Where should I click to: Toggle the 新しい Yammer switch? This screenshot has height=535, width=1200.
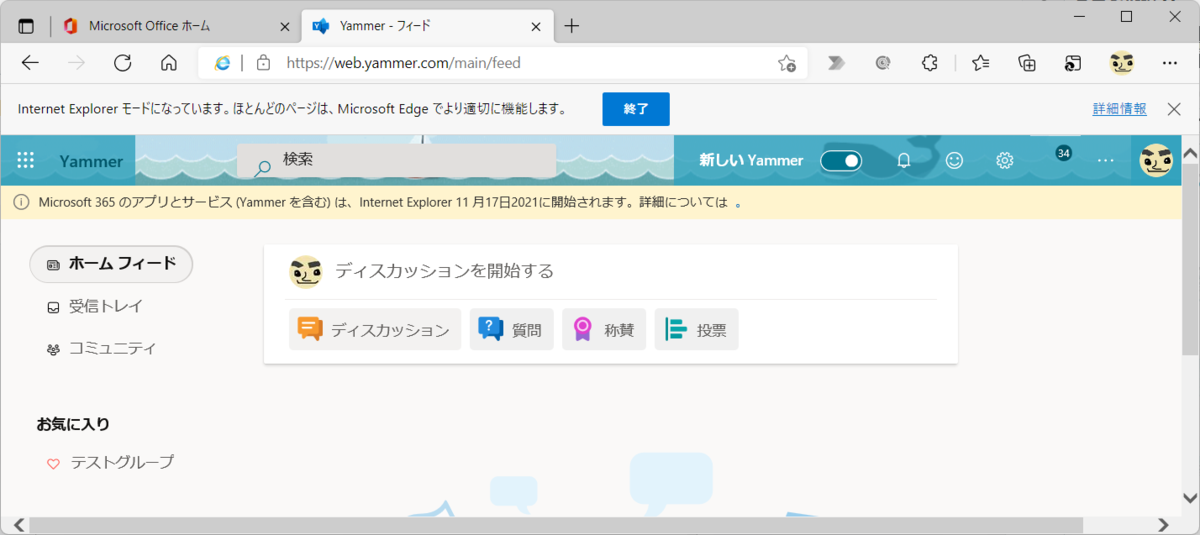pos(841,160)
